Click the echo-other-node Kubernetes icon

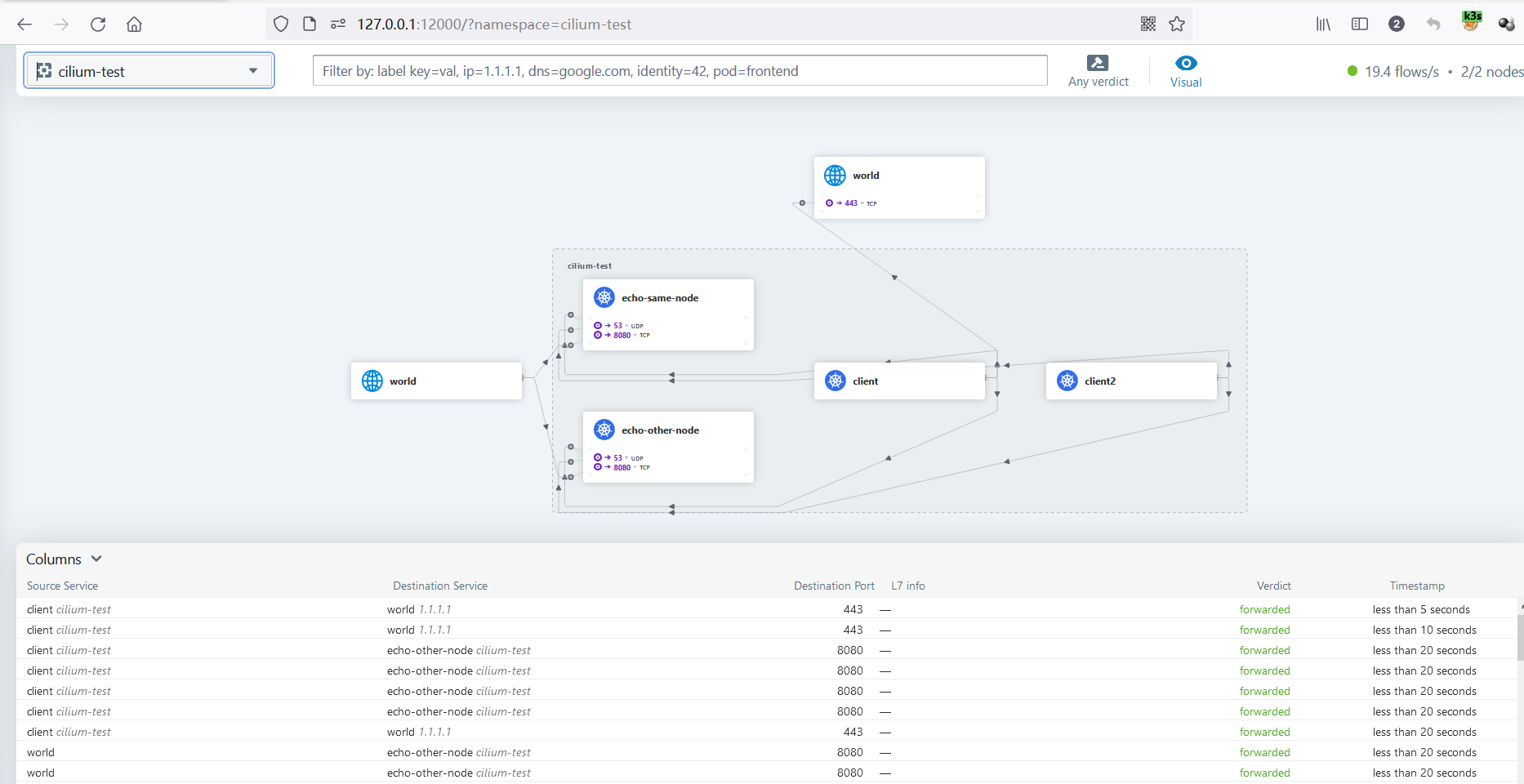(x=604, y=430)
